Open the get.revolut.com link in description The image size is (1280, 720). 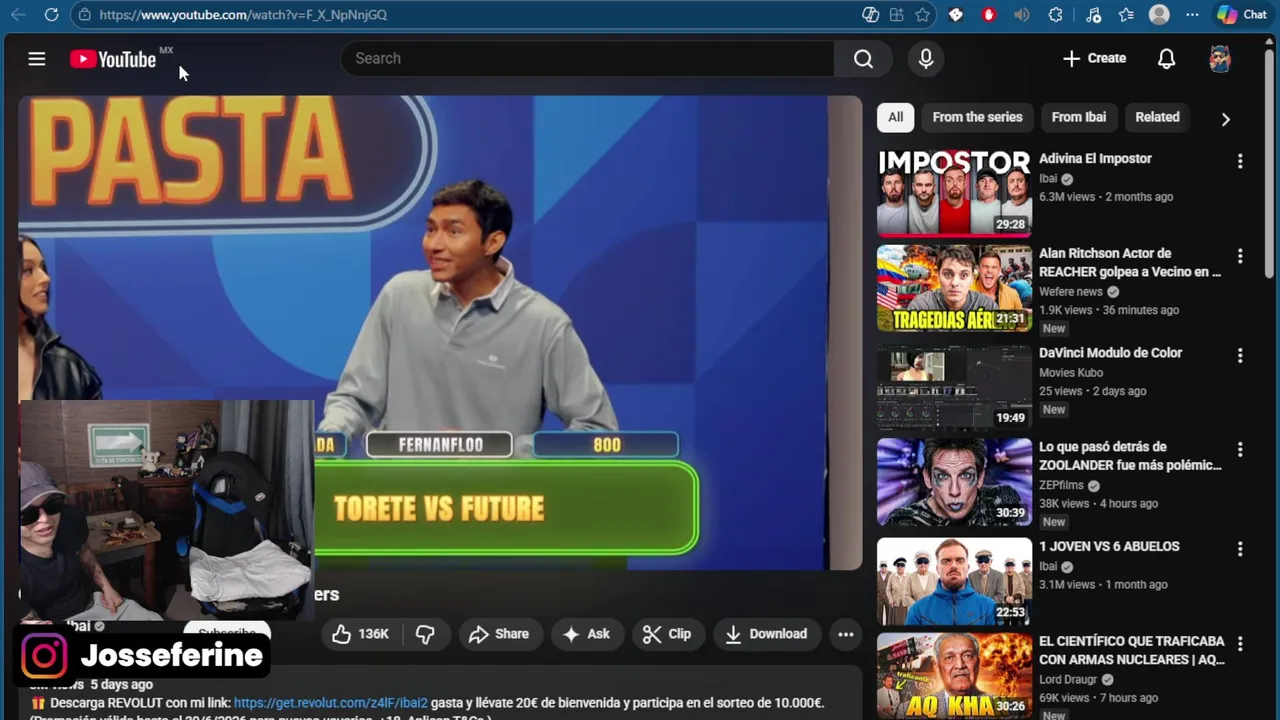[x=330, y=703]
